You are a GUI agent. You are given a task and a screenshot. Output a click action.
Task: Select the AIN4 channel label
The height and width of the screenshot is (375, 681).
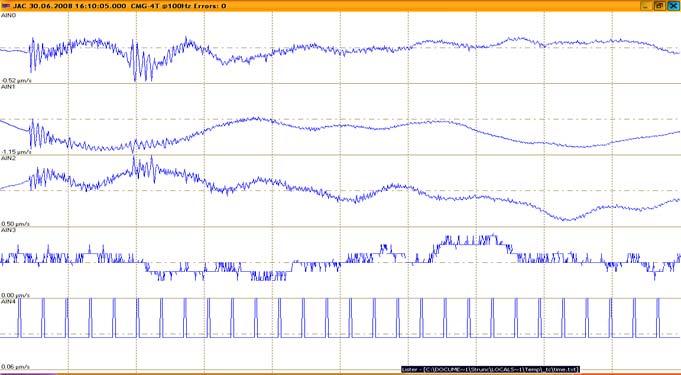pos(9,301)
